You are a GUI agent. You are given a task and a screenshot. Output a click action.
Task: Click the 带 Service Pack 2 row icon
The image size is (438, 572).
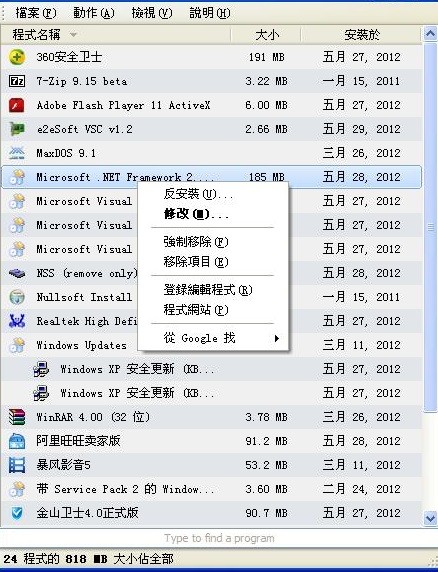pyautogui.click(x=17, y=489)
